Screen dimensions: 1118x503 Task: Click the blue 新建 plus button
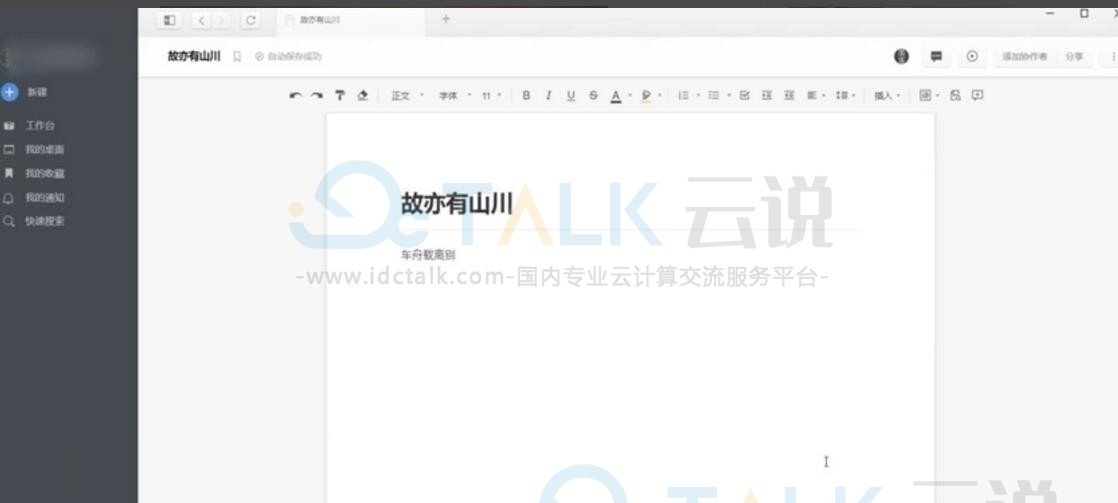pyautogui.click(x=9, y=92)
